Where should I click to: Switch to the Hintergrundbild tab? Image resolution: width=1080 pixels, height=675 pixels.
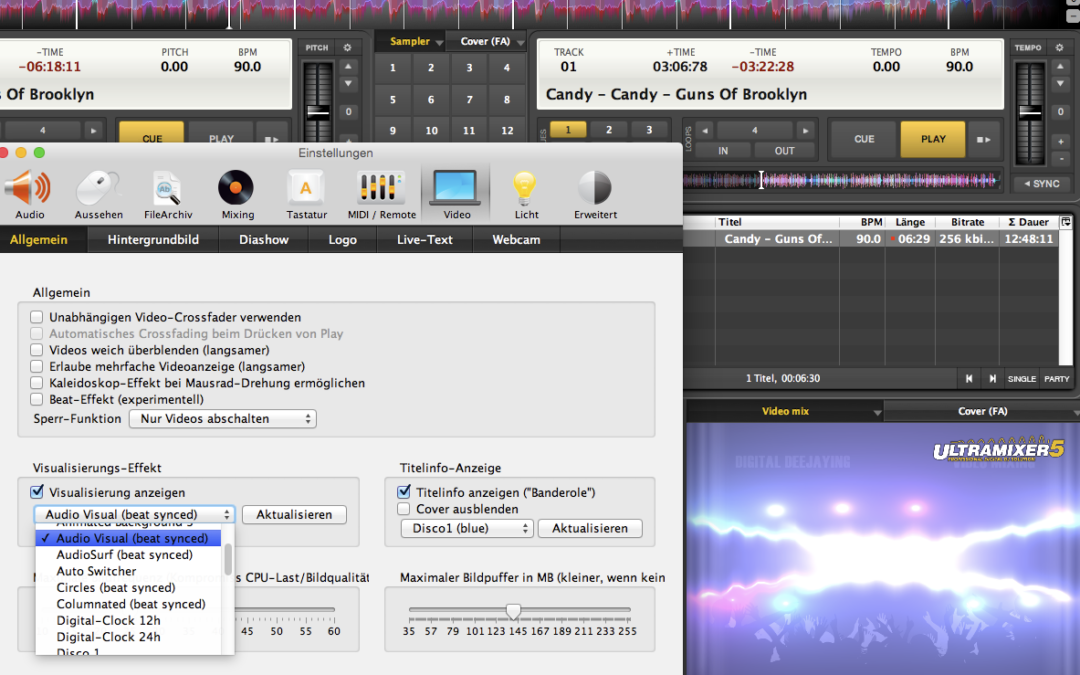tap(153, 240)
